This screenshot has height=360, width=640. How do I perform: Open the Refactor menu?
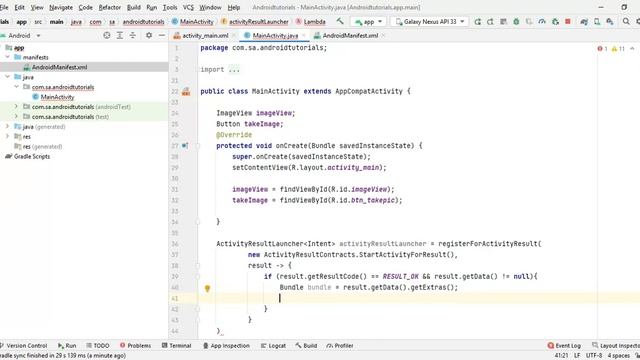point(110,7)
